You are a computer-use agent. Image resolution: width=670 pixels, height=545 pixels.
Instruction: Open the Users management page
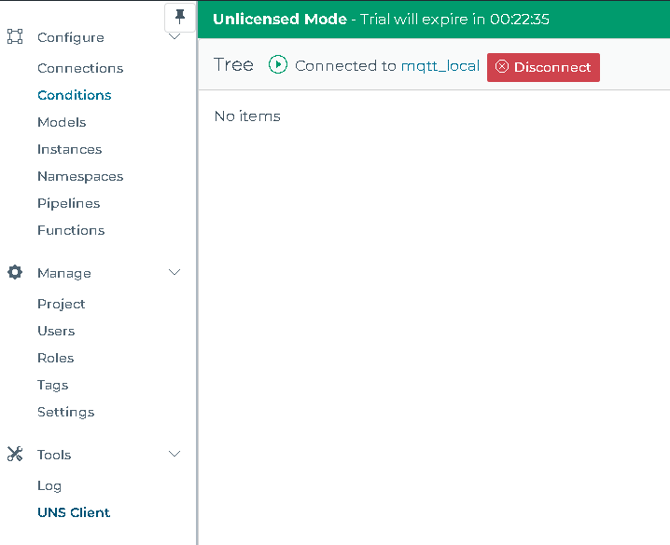tap(56, 331)
